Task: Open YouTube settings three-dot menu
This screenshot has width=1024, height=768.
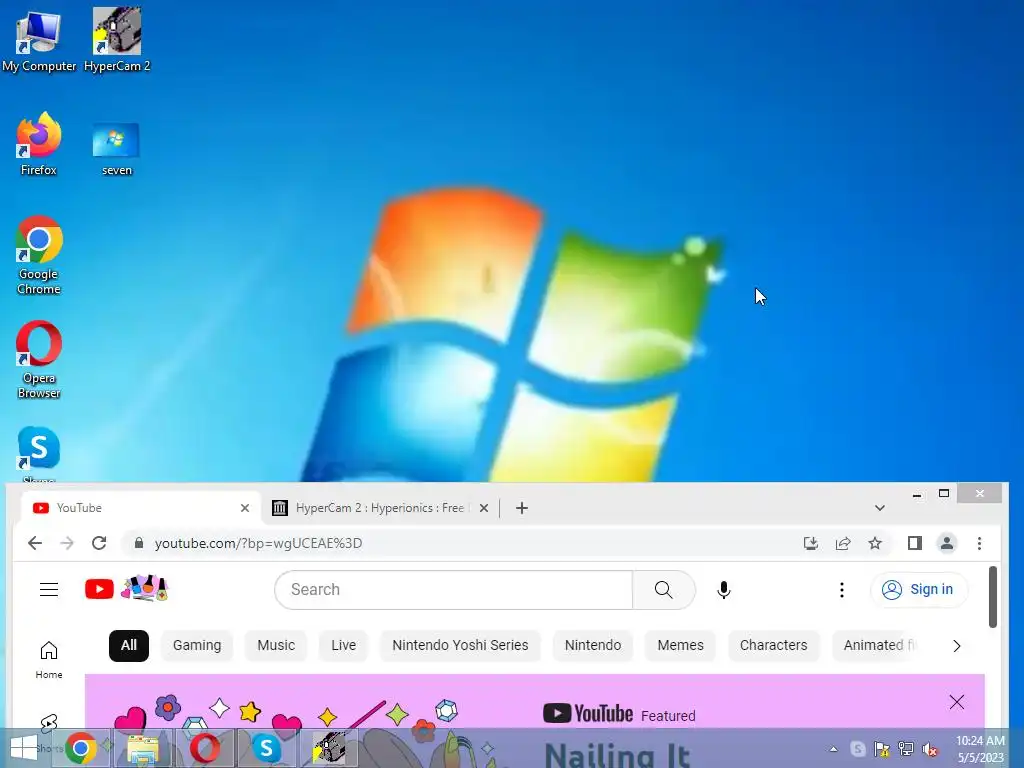Action: click(842, 590)
